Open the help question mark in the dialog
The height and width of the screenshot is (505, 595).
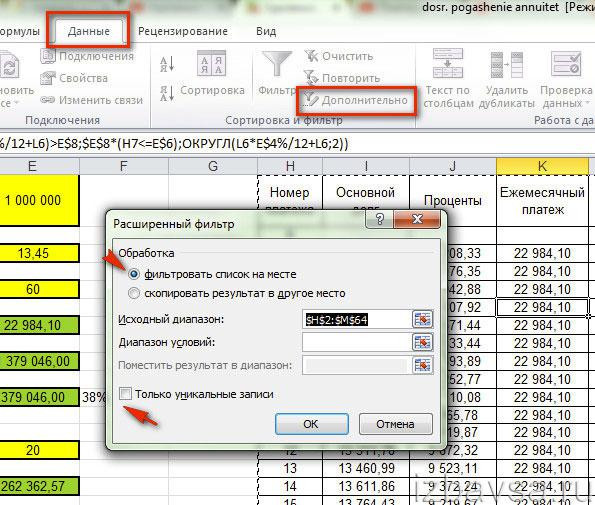click(379, 219)
